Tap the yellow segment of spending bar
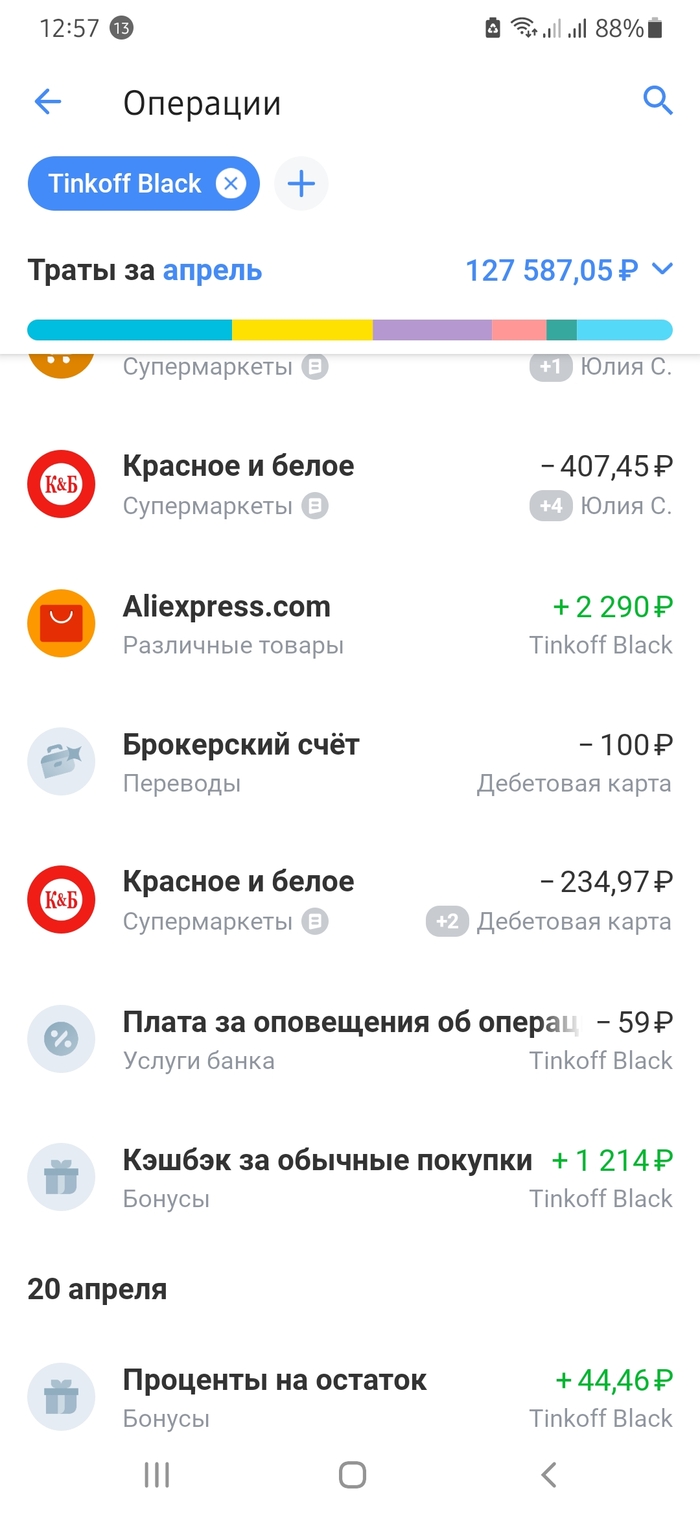Screen dimensions: 700x1517 tap(302, 330)
